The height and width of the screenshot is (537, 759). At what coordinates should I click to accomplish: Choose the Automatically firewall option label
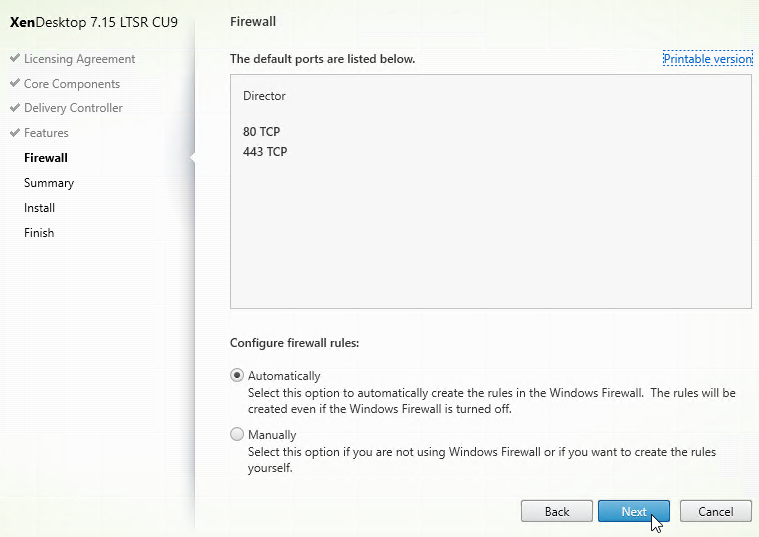tap(284, 376)
